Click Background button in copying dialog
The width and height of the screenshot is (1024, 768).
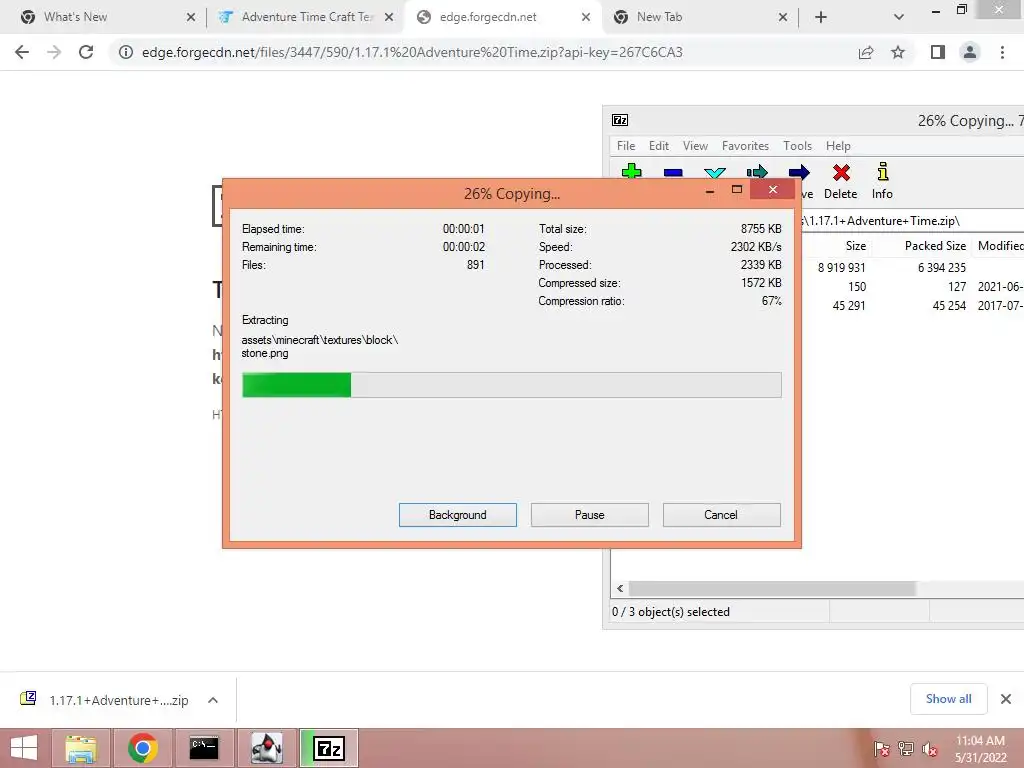click(458, 515)
